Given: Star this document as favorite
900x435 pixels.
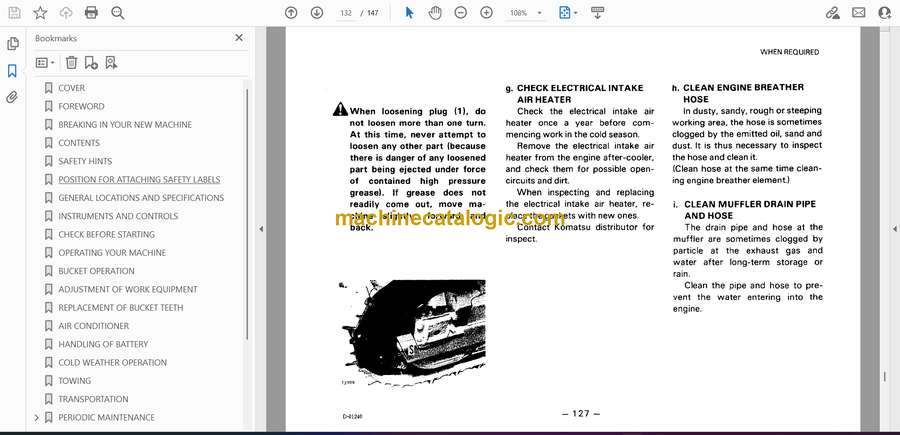Looking at the screenshot, I should (x=40, y=13).
